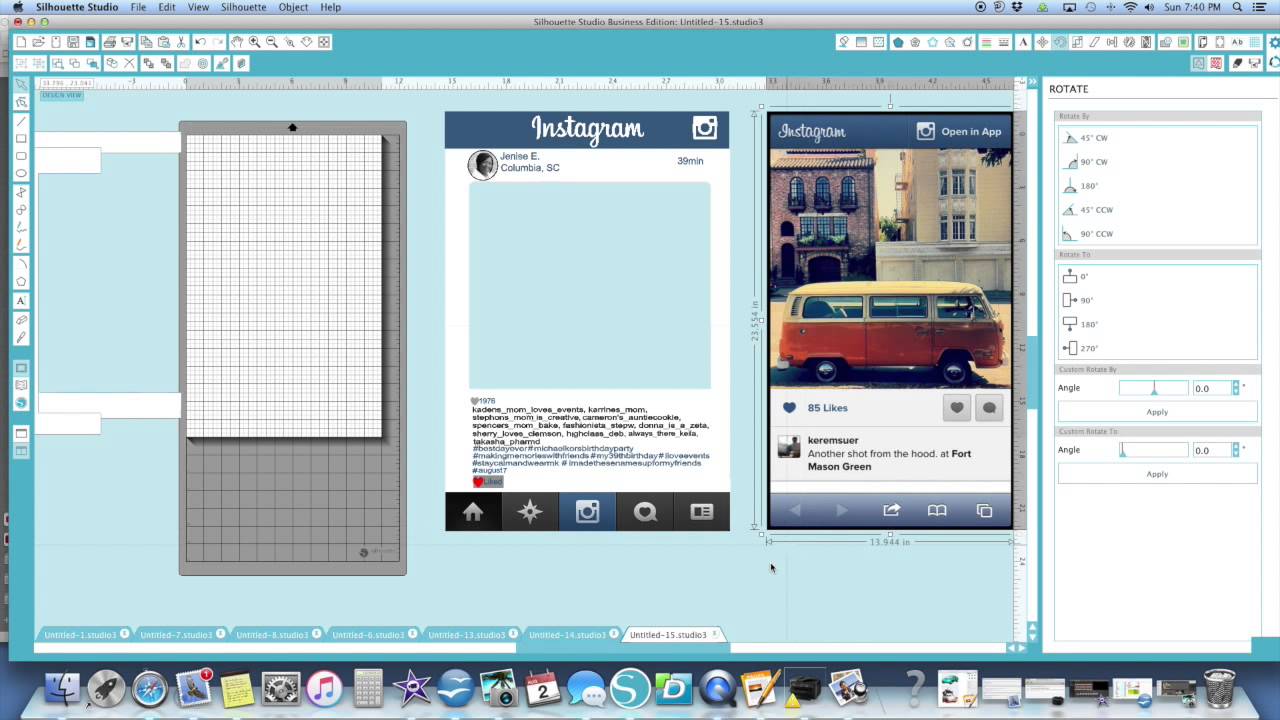Click the Zoom Out magnifier icon
Image resolution: width=1280 pixels, height=720 pixels.
[272, 42]
